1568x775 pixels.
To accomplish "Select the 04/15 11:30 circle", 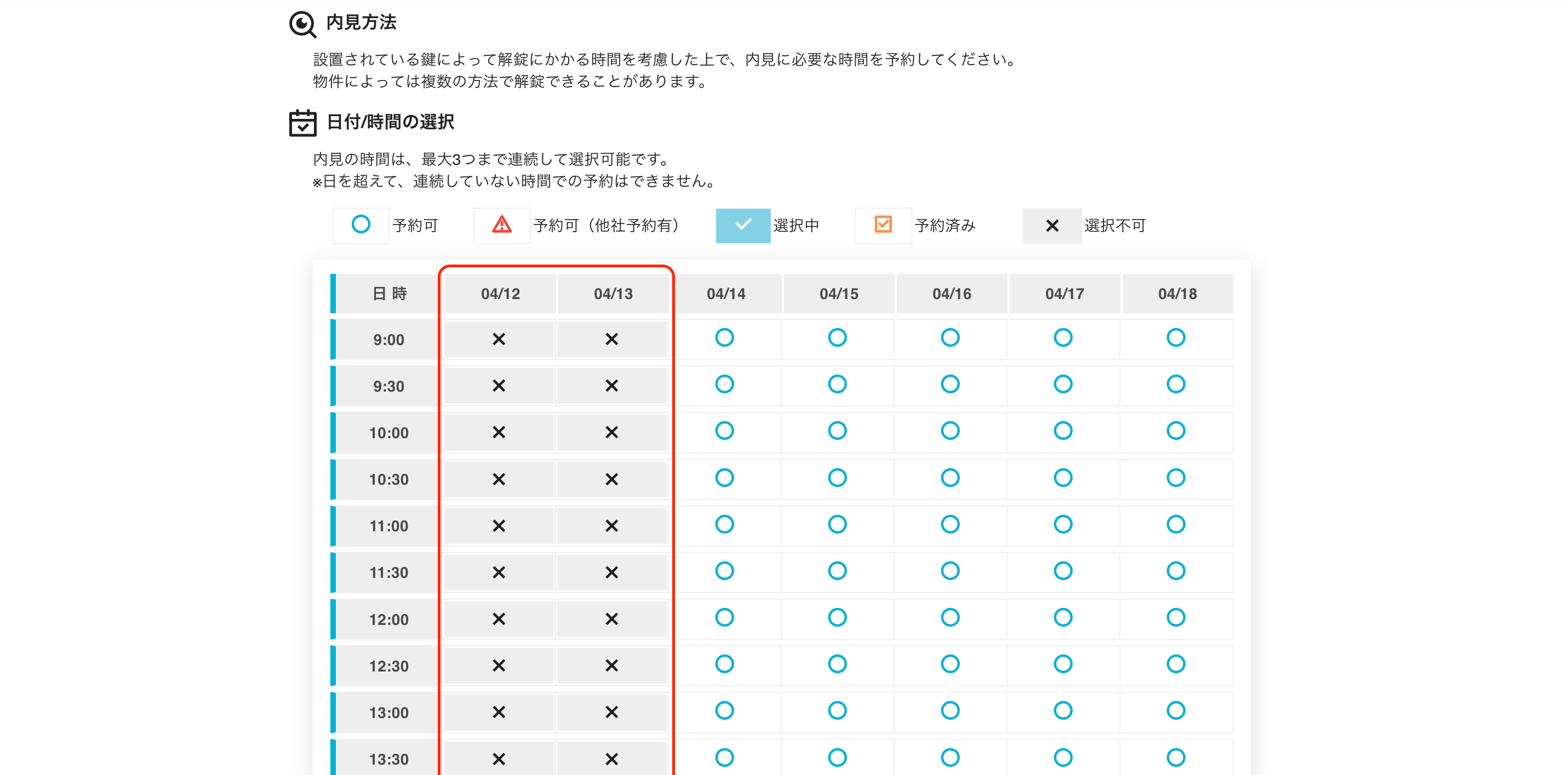I will pyautogui.click(x=838, y=571).
